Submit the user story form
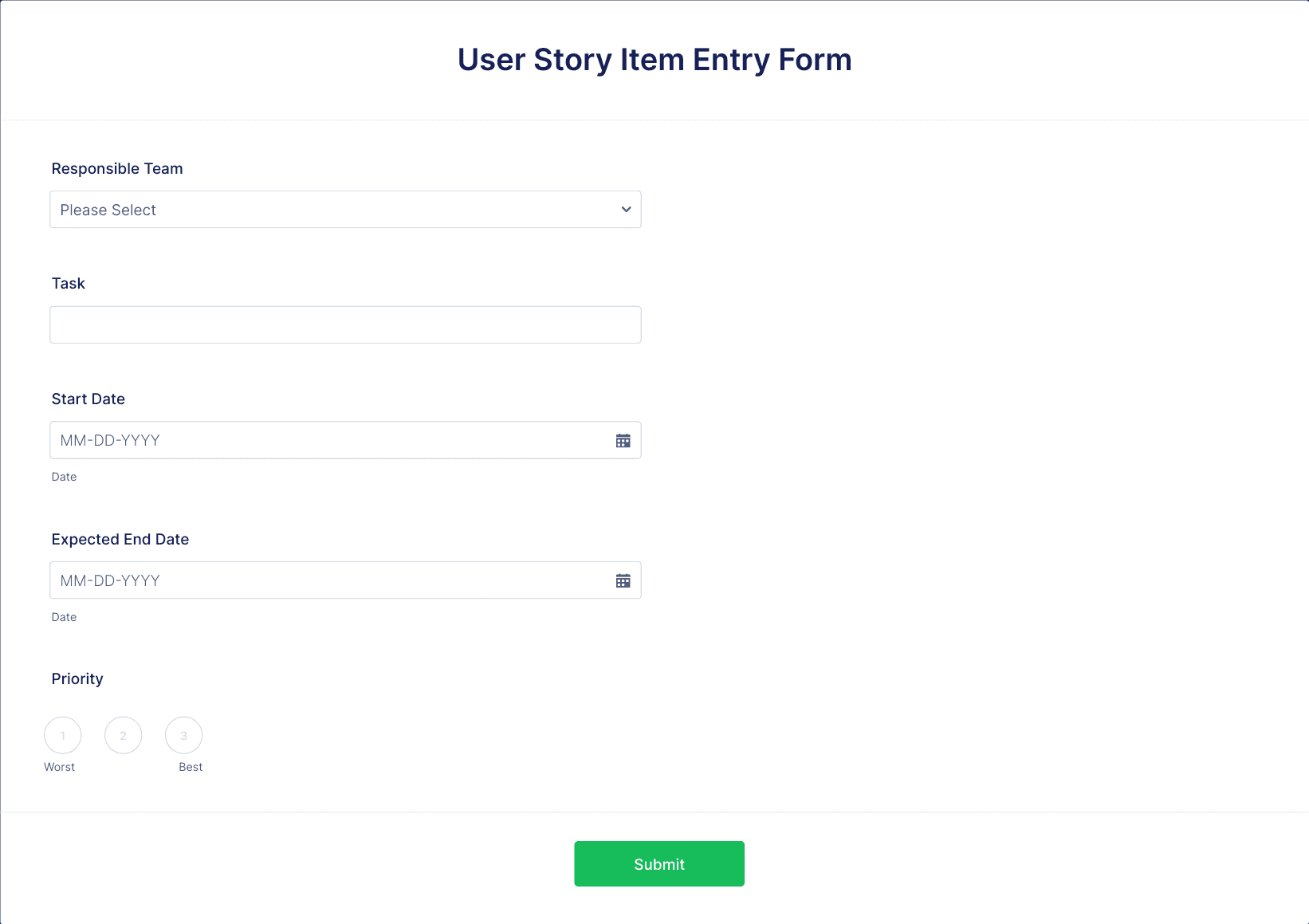Viewport: 1309px width, 924px height. (x=659, y=863)
